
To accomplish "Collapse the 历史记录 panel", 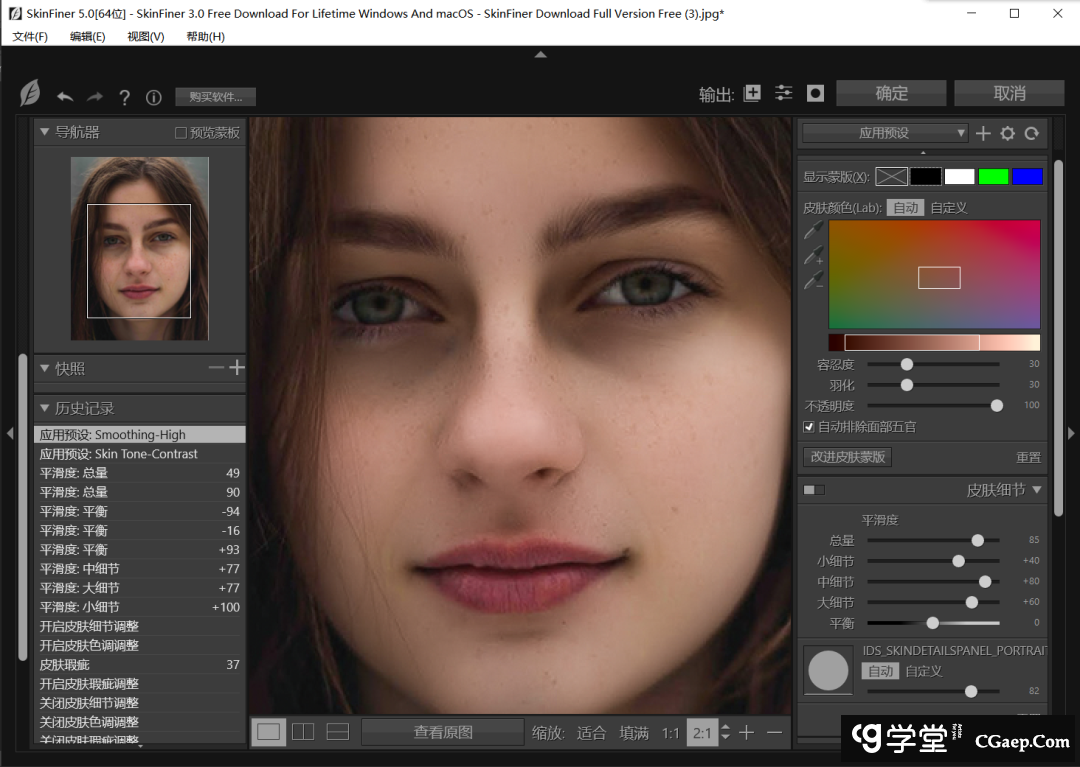I will click(45, 408).
